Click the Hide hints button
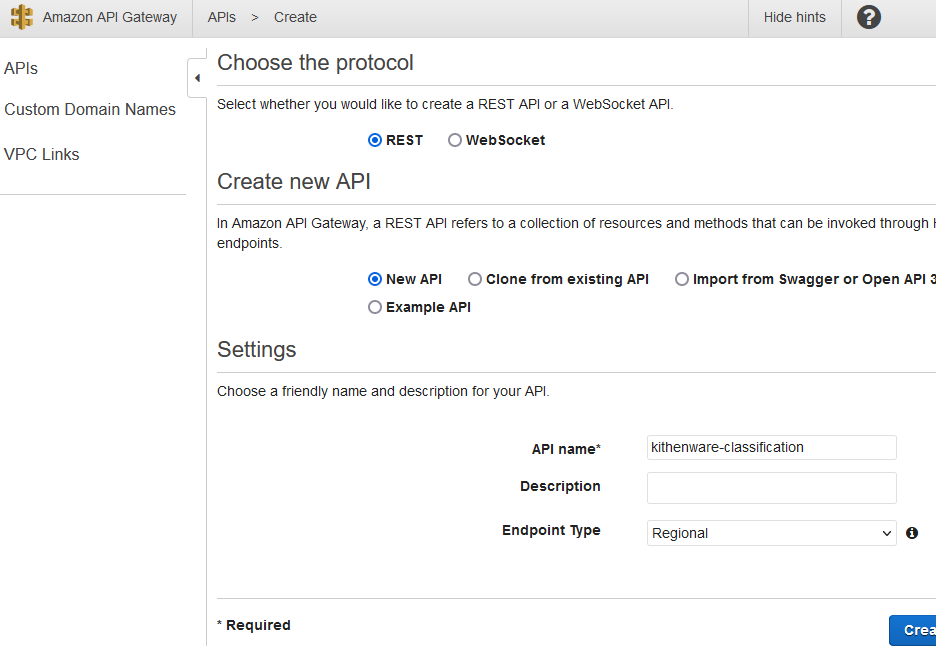This screenshot has height=651, width=936. pos(795,17)
